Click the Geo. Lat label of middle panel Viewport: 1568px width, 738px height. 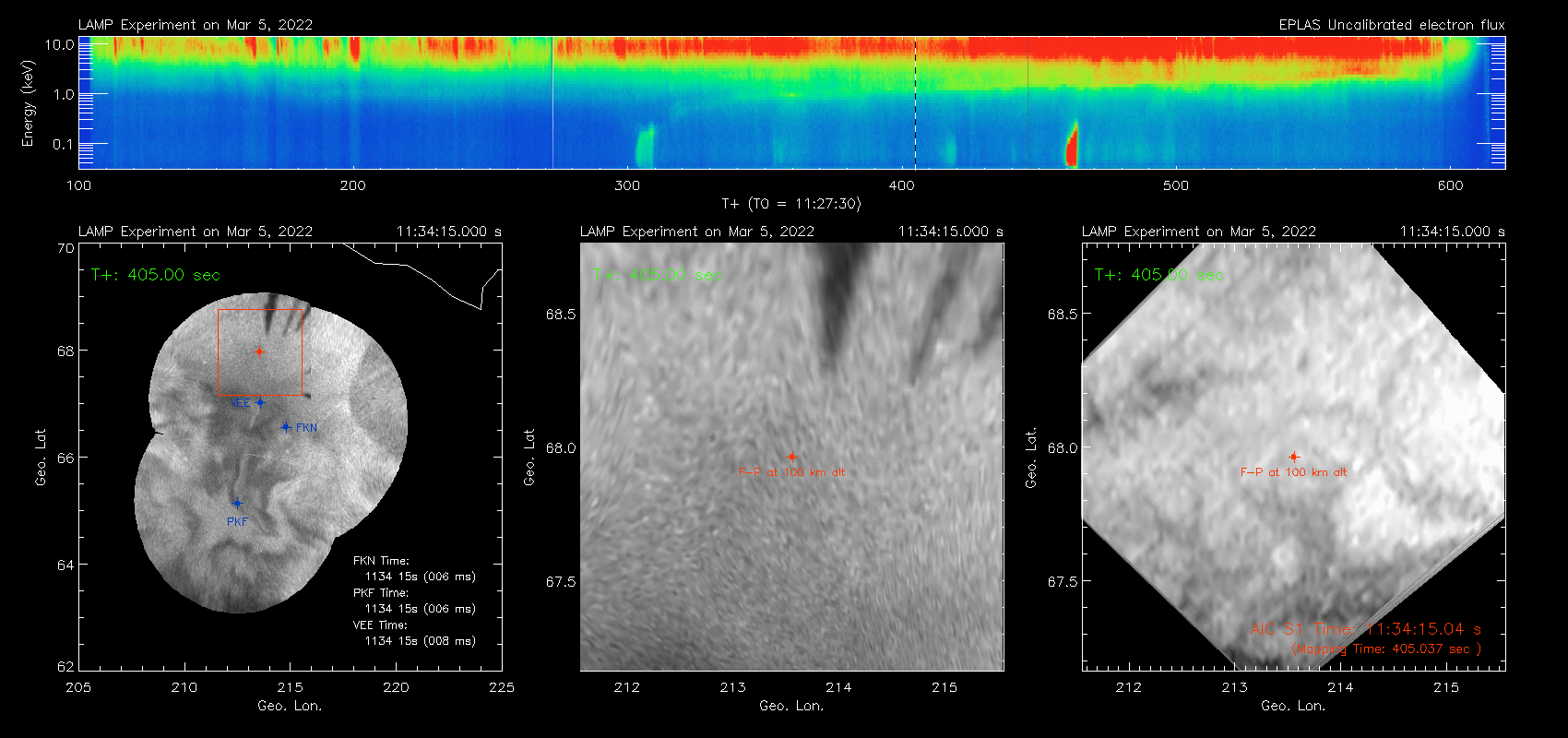pyautogui.click(x=529, y=457)
